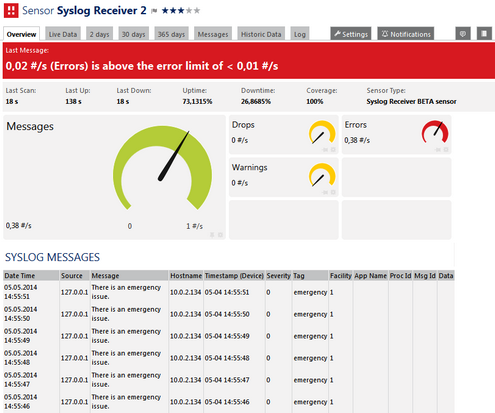Image resolution: width=495 pixels, height=413 pixels.
Task: Open the Notifications button
Action: point(406,34)
